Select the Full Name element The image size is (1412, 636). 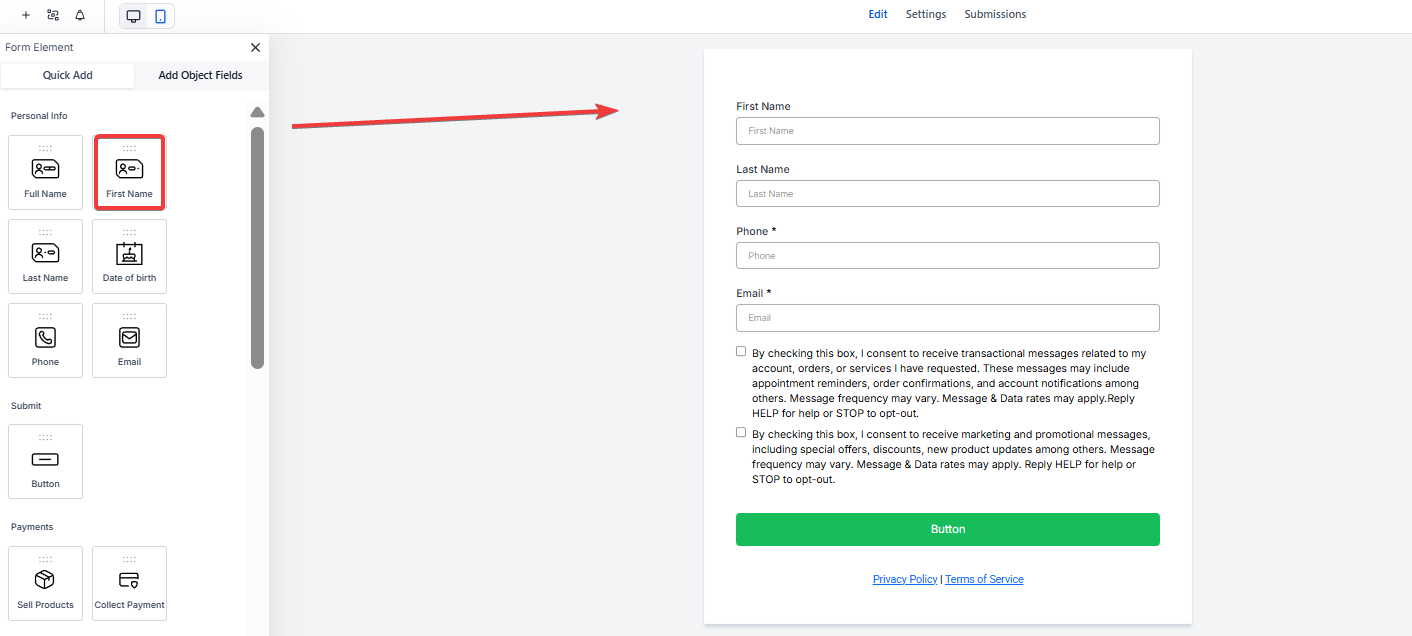point(45,173)
